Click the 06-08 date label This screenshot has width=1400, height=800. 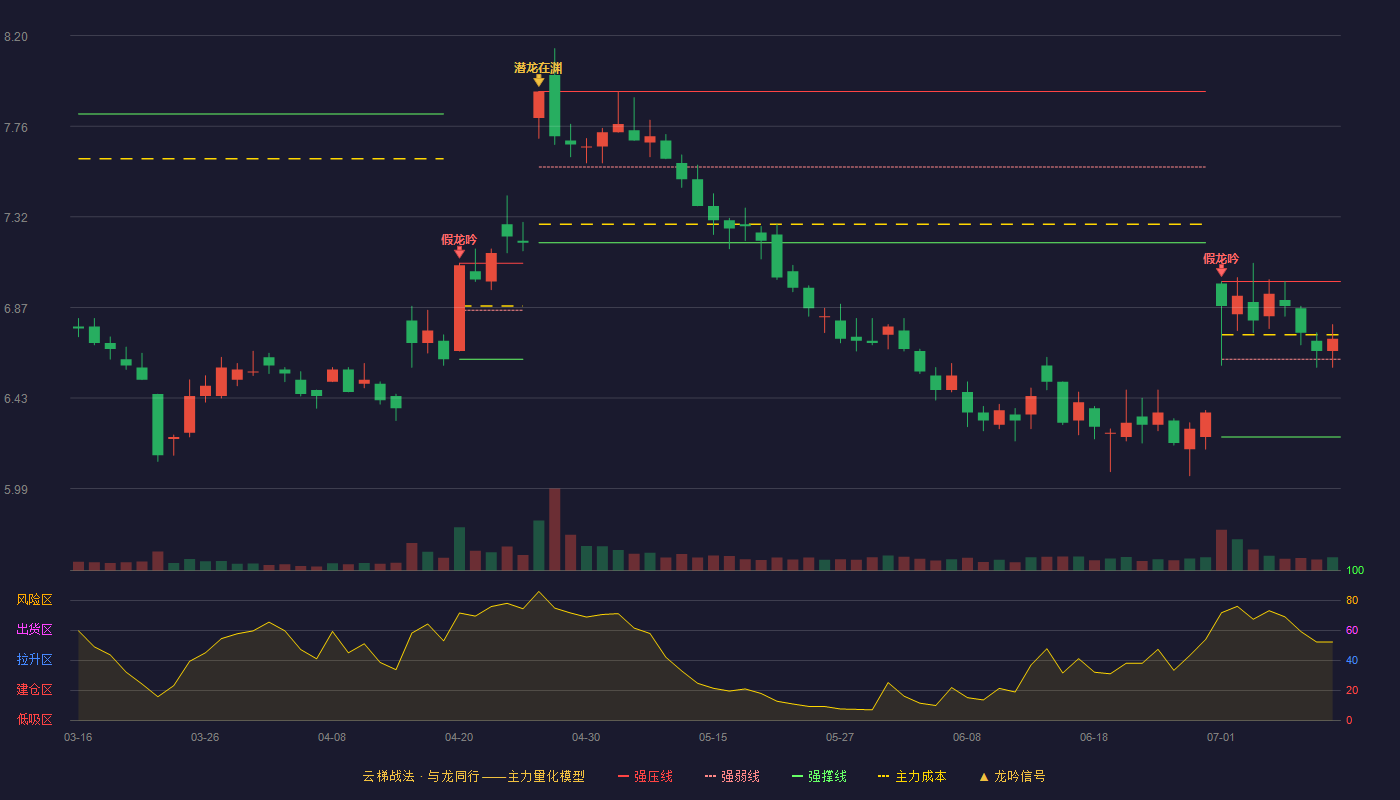pos(967,737)
